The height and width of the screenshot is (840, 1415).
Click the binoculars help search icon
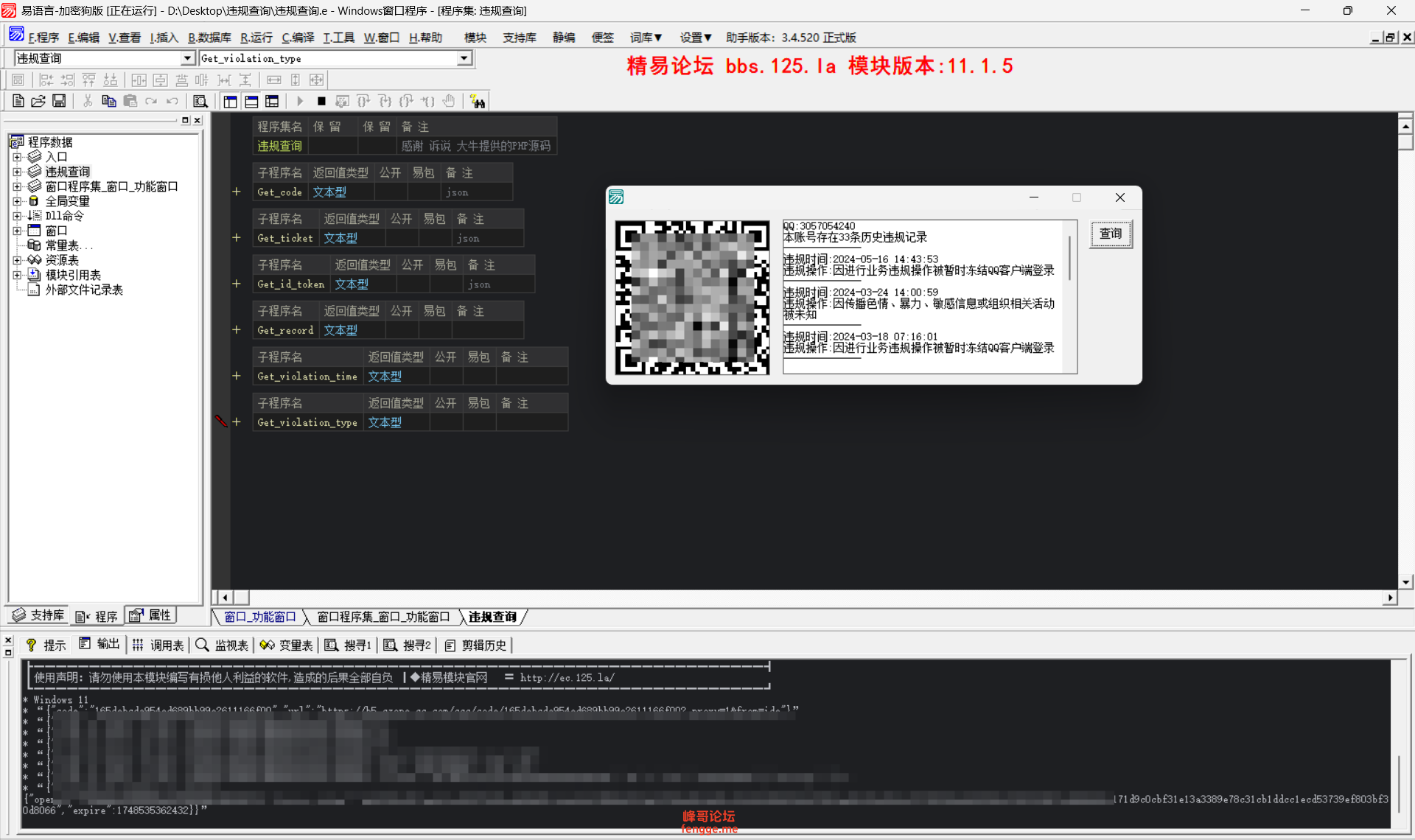click(478, 102)
